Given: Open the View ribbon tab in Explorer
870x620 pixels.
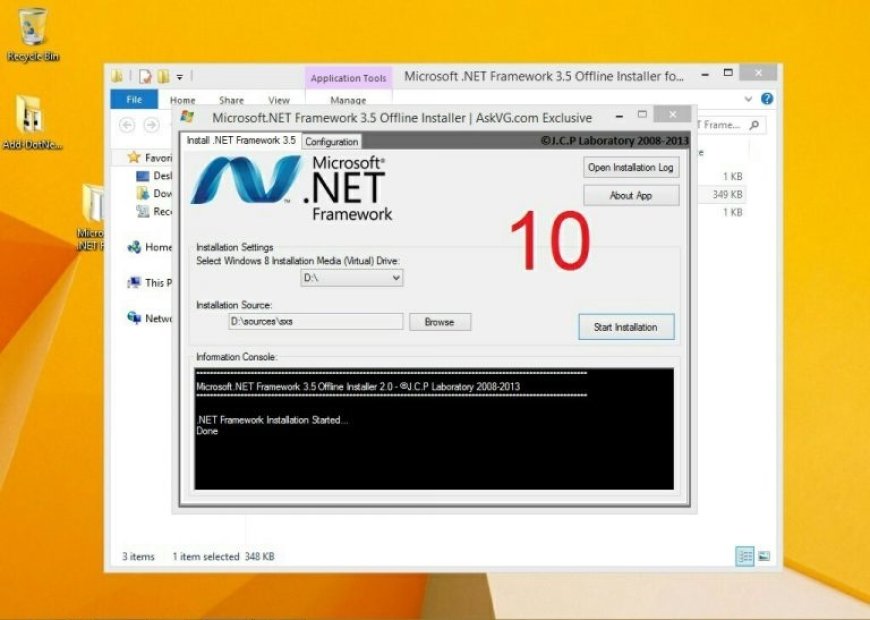Looking at the screenshot, I should coord(279,100).
